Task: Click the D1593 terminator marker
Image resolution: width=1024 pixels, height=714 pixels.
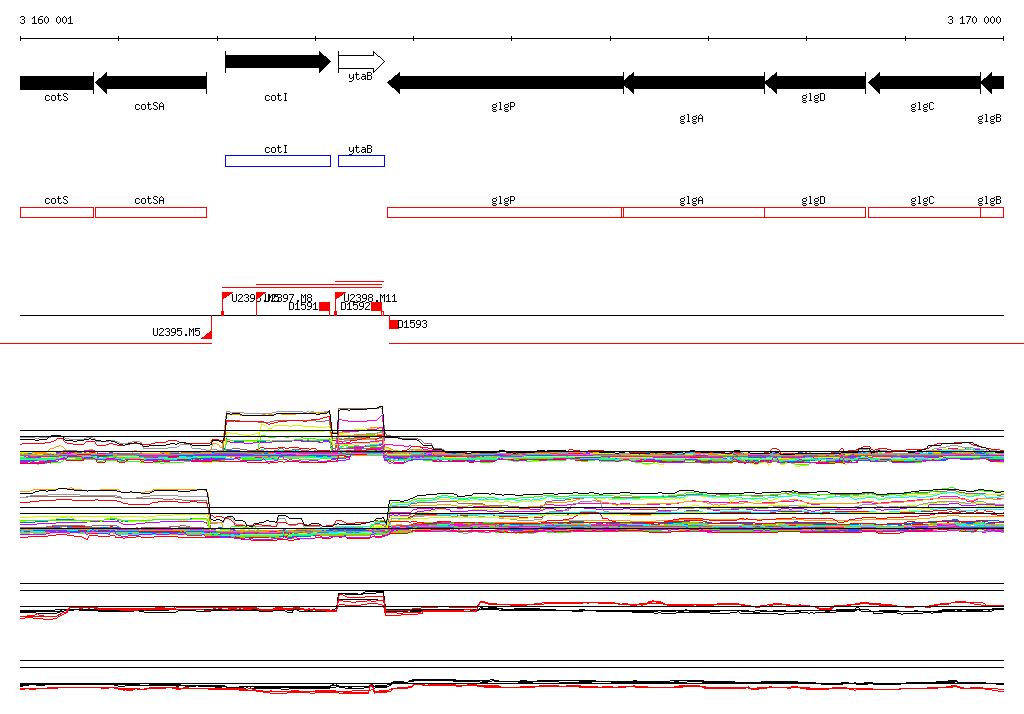Action: click(393, 324)
